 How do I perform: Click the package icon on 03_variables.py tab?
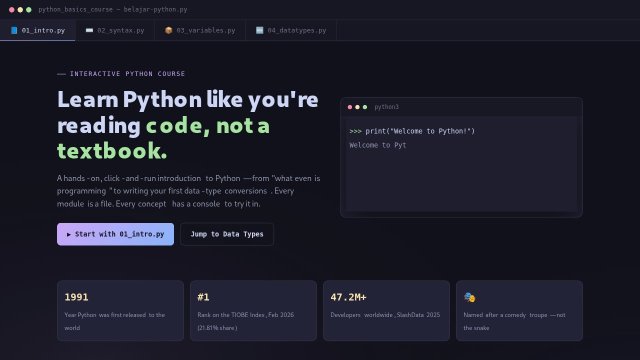(x=169, y=30)
